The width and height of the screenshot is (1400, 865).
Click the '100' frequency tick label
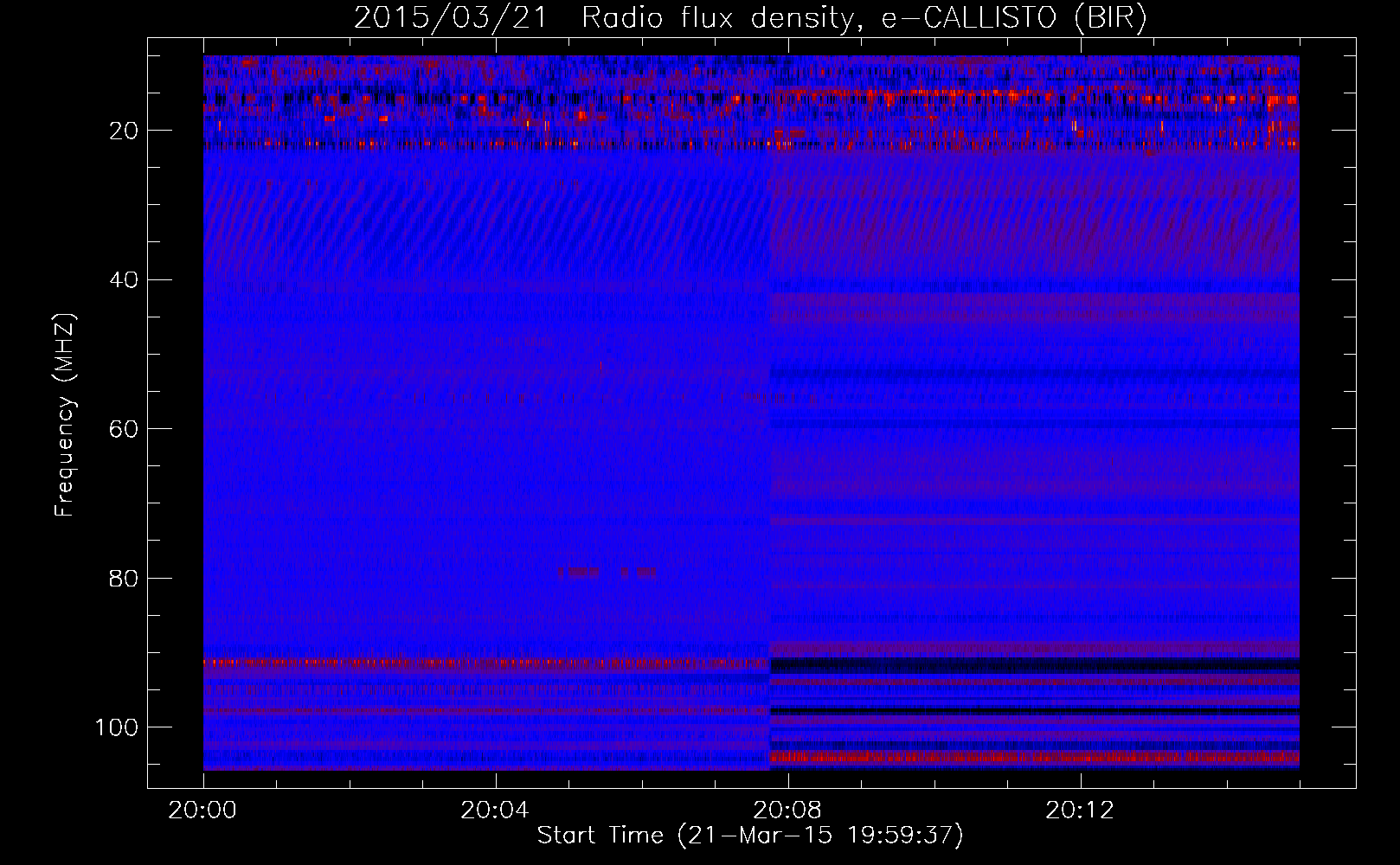[118, 727]
